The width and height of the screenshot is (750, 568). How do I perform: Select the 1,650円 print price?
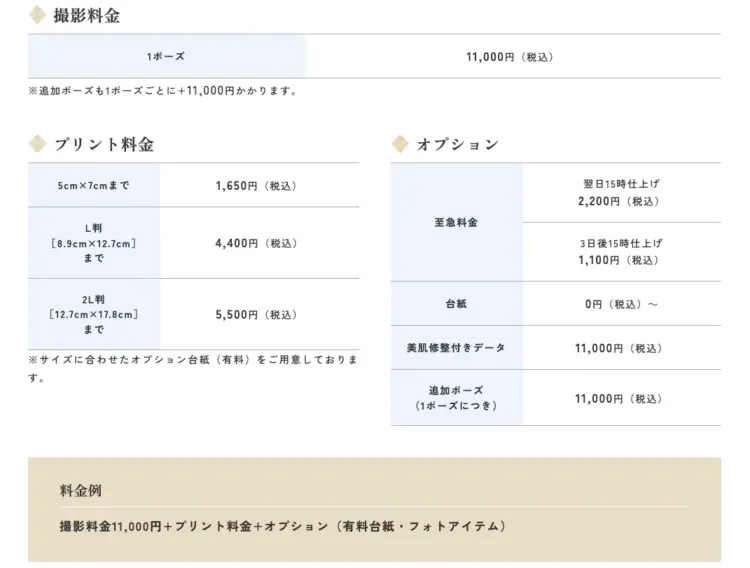tap(256, 185)
